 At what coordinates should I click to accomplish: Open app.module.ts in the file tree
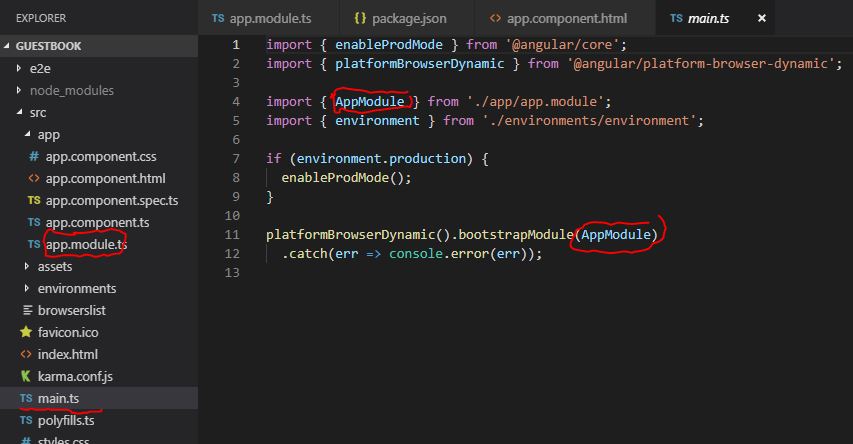point(86,244)
